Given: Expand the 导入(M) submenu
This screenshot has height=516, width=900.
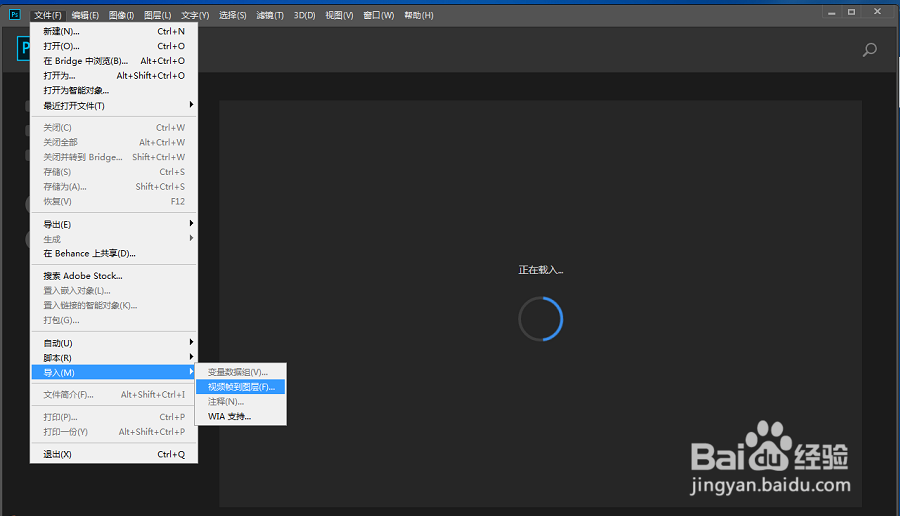Looking at the screenshot, I should click(x=114, y=373).
